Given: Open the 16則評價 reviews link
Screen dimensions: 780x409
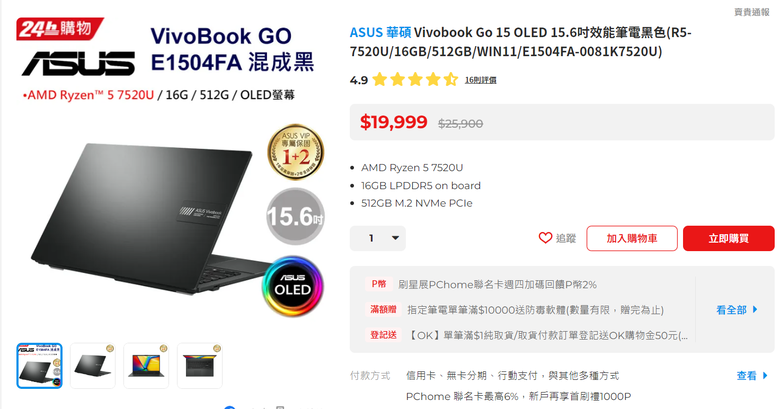Looking at the screenshot, I should (481, 80).
